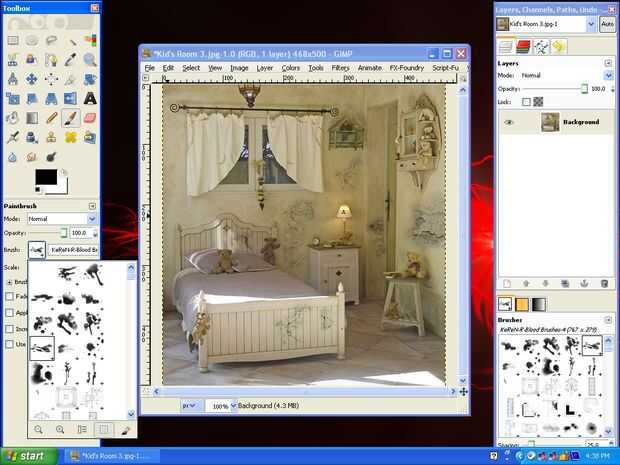This screenshot has width=620, height=465.
Task: Activate the Paintbrush tool
Action: 71,118
